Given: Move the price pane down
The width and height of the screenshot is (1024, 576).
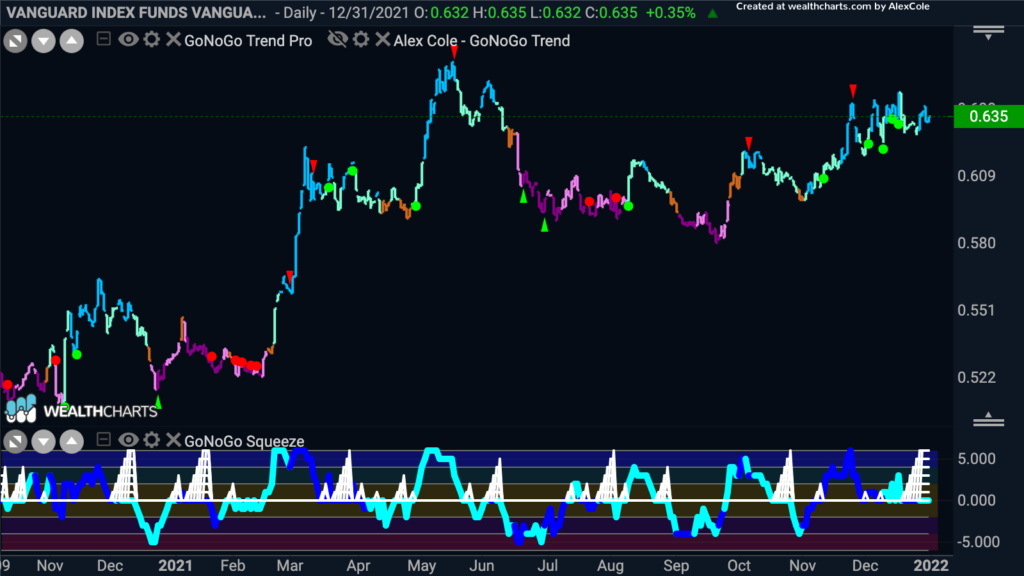Looking at the screenshot, I should [43, 41].
